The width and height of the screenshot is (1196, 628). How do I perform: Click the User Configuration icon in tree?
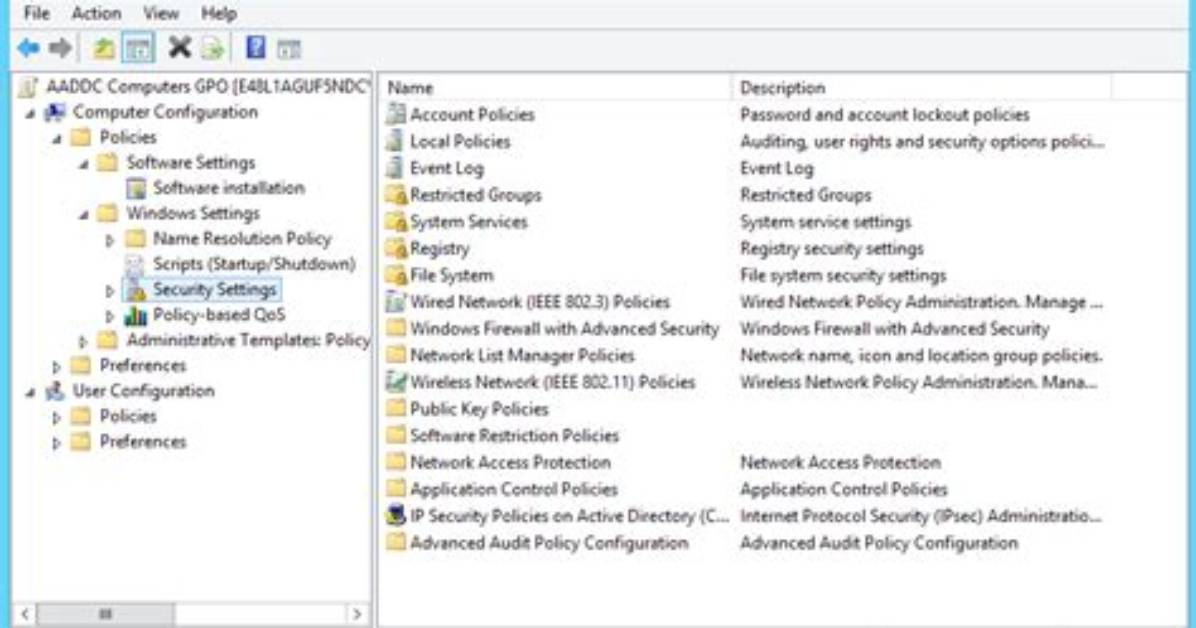tap(55, 391)
